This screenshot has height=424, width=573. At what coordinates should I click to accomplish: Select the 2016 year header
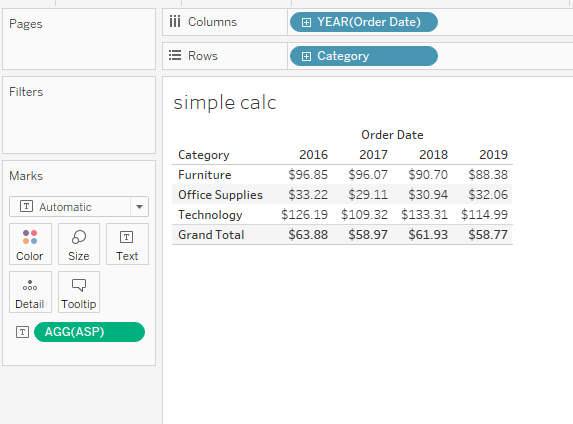[313, 155]
